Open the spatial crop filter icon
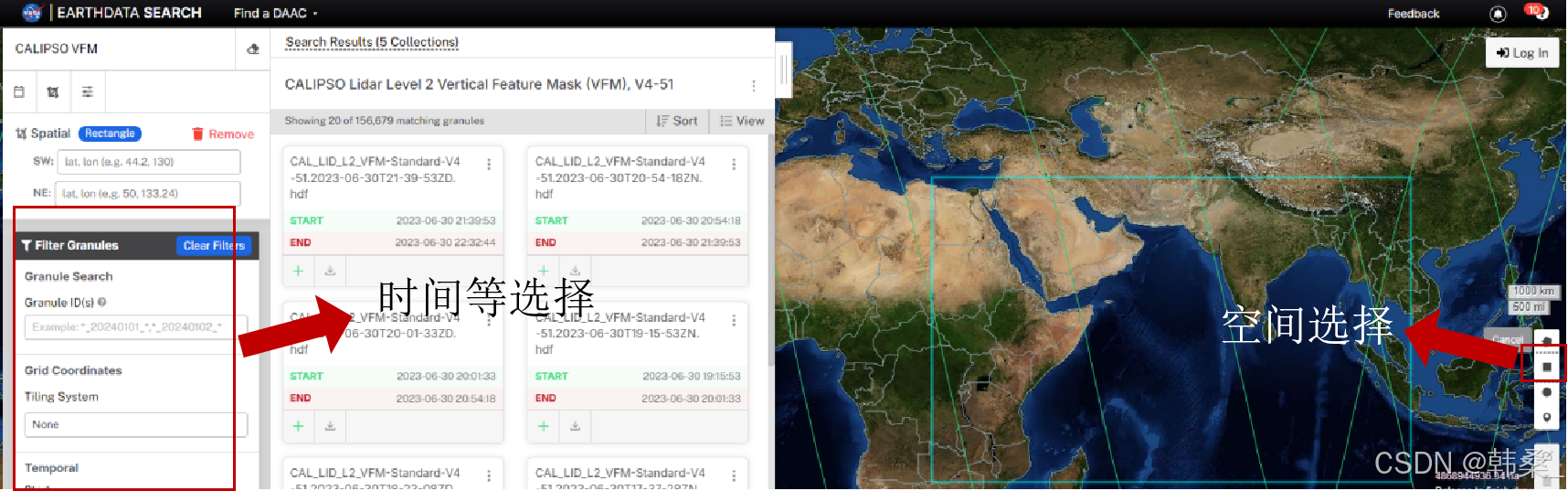The image size is (1568, 491). pos(53,91)
